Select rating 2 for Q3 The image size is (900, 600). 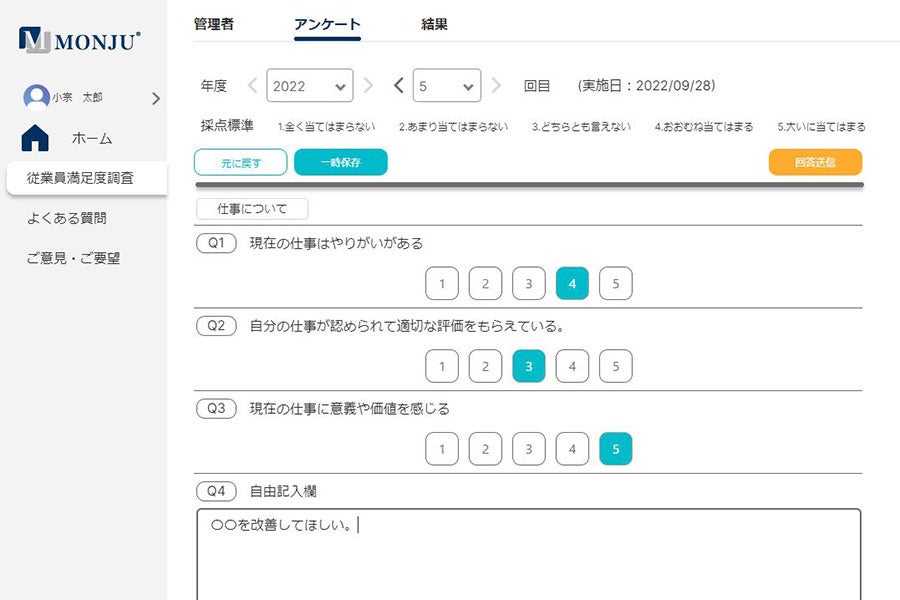(x=485, y=450)
